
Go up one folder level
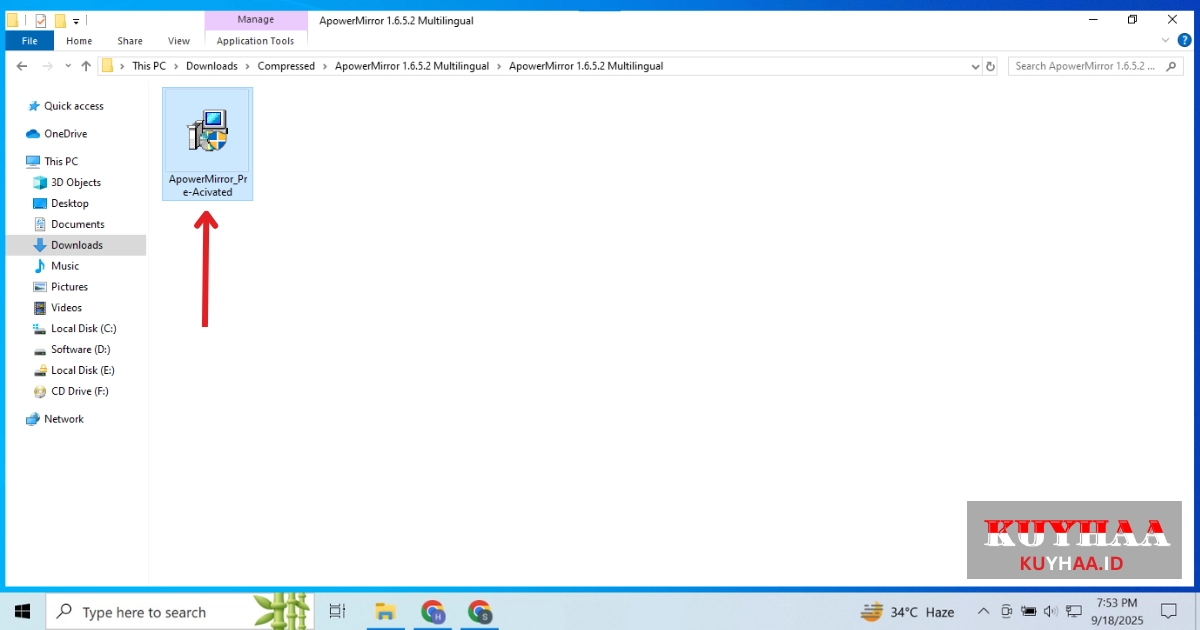pyautogui.click(x=85, y=66)
